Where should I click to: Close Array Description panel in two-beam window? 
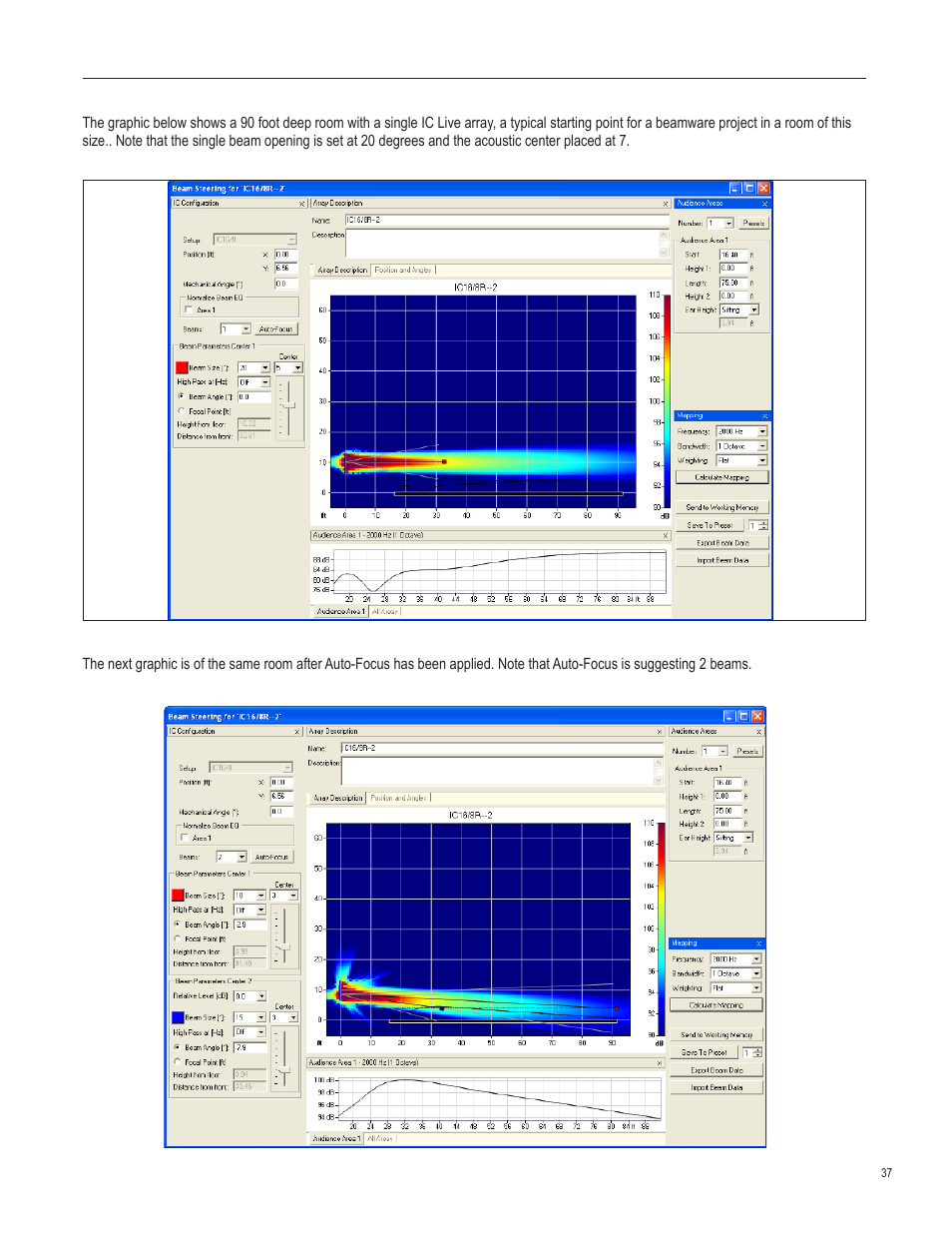tap(660, 732)
